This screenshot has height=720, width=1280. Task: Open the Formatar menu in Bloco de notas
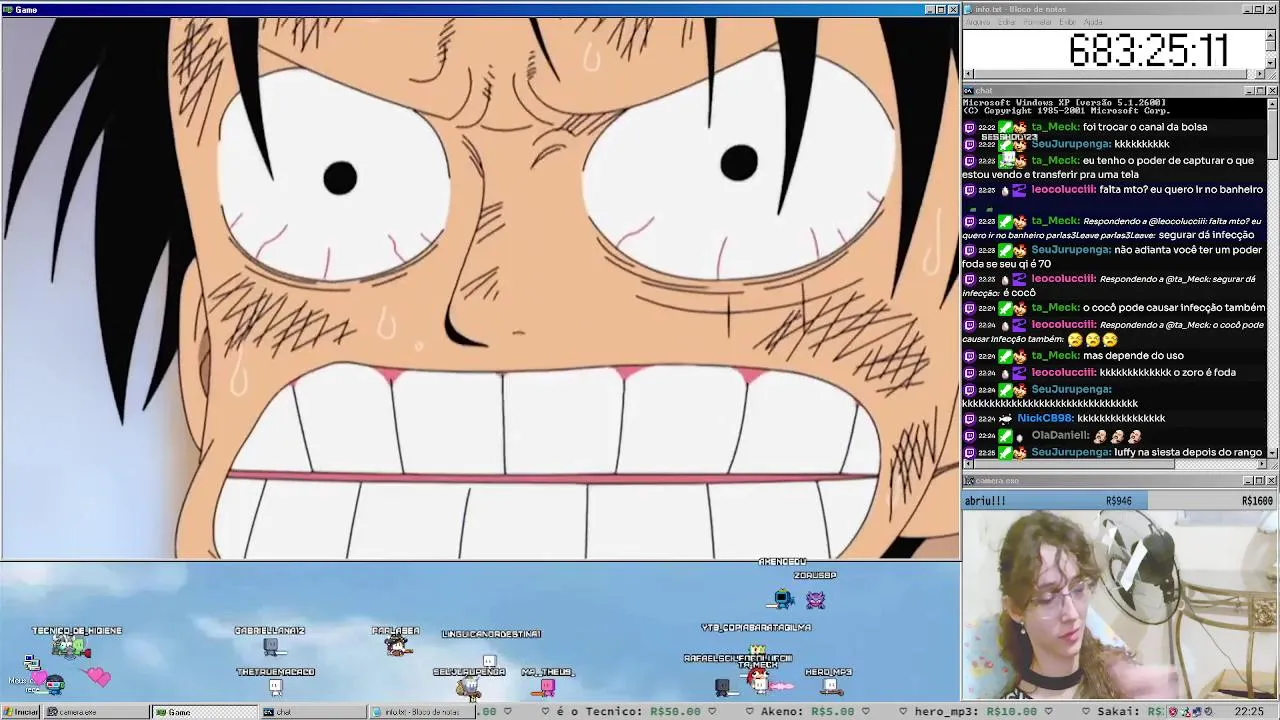(1037, 22)
